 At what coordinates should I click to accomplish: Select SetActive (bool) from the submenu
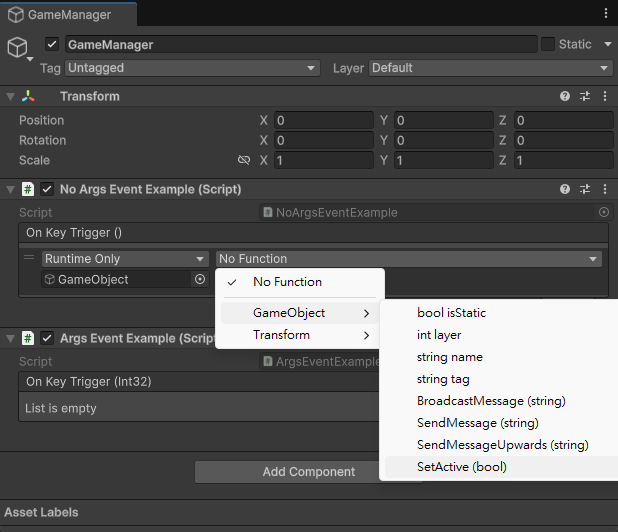pyautogui.click(x=462, y=467)
